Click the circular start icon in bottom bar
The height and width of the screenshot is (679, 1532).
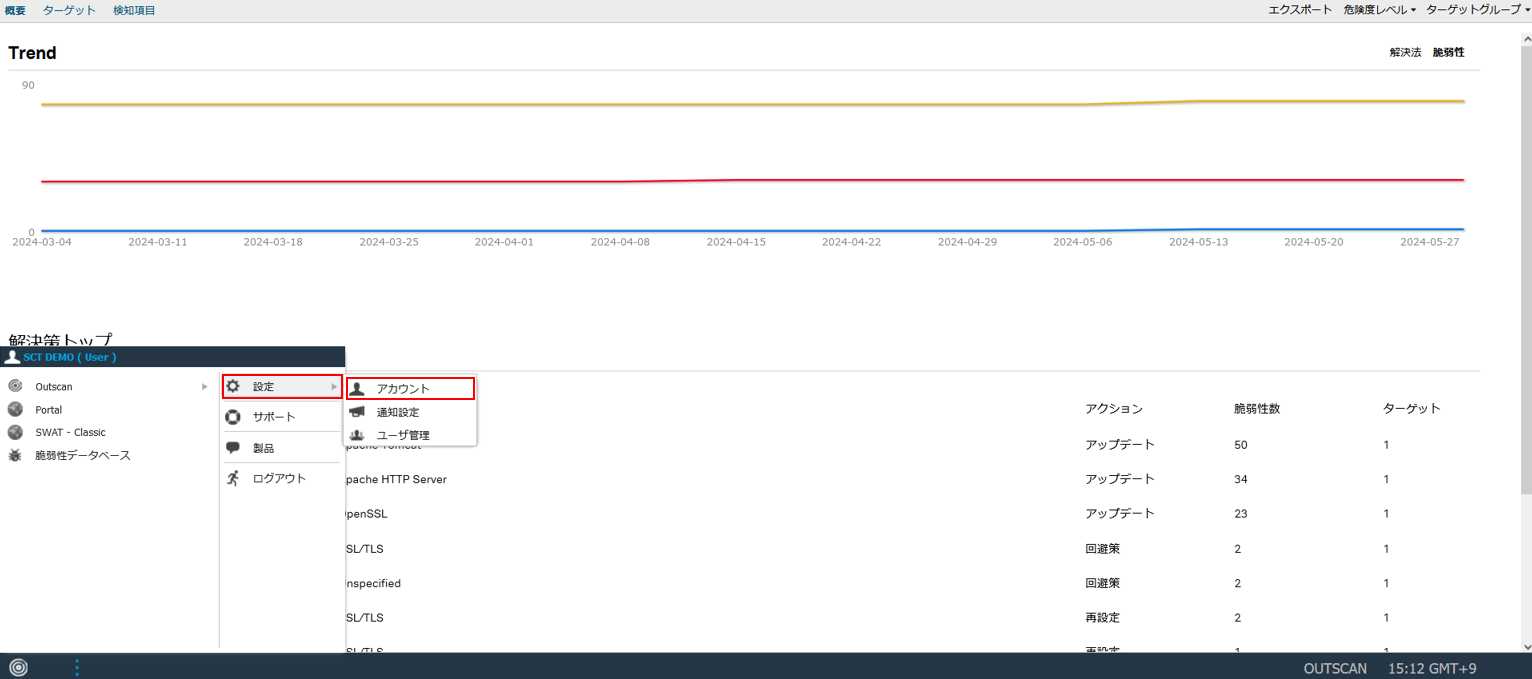point(18,667)
